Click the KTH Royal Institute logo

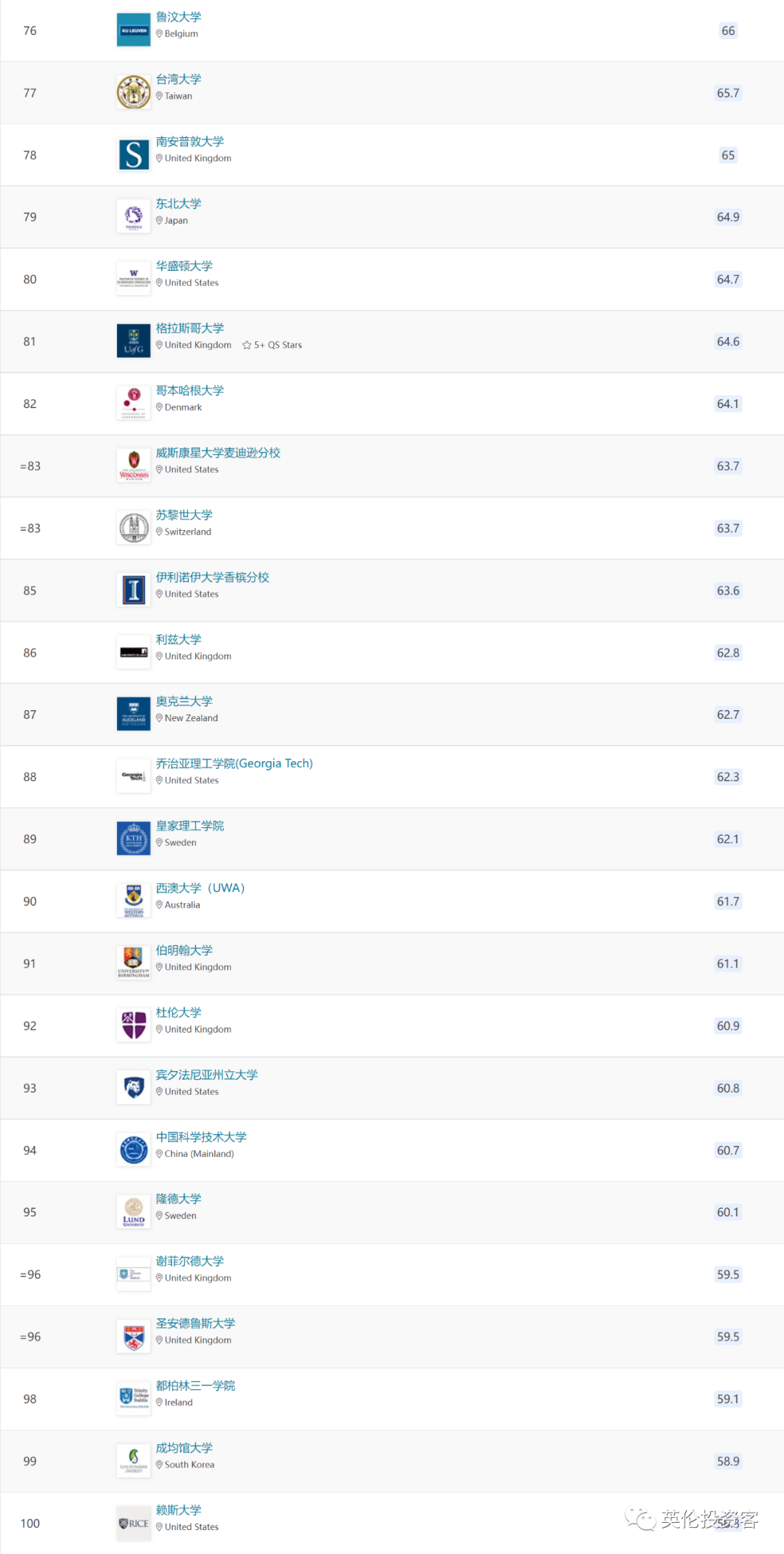click(134, 839)
